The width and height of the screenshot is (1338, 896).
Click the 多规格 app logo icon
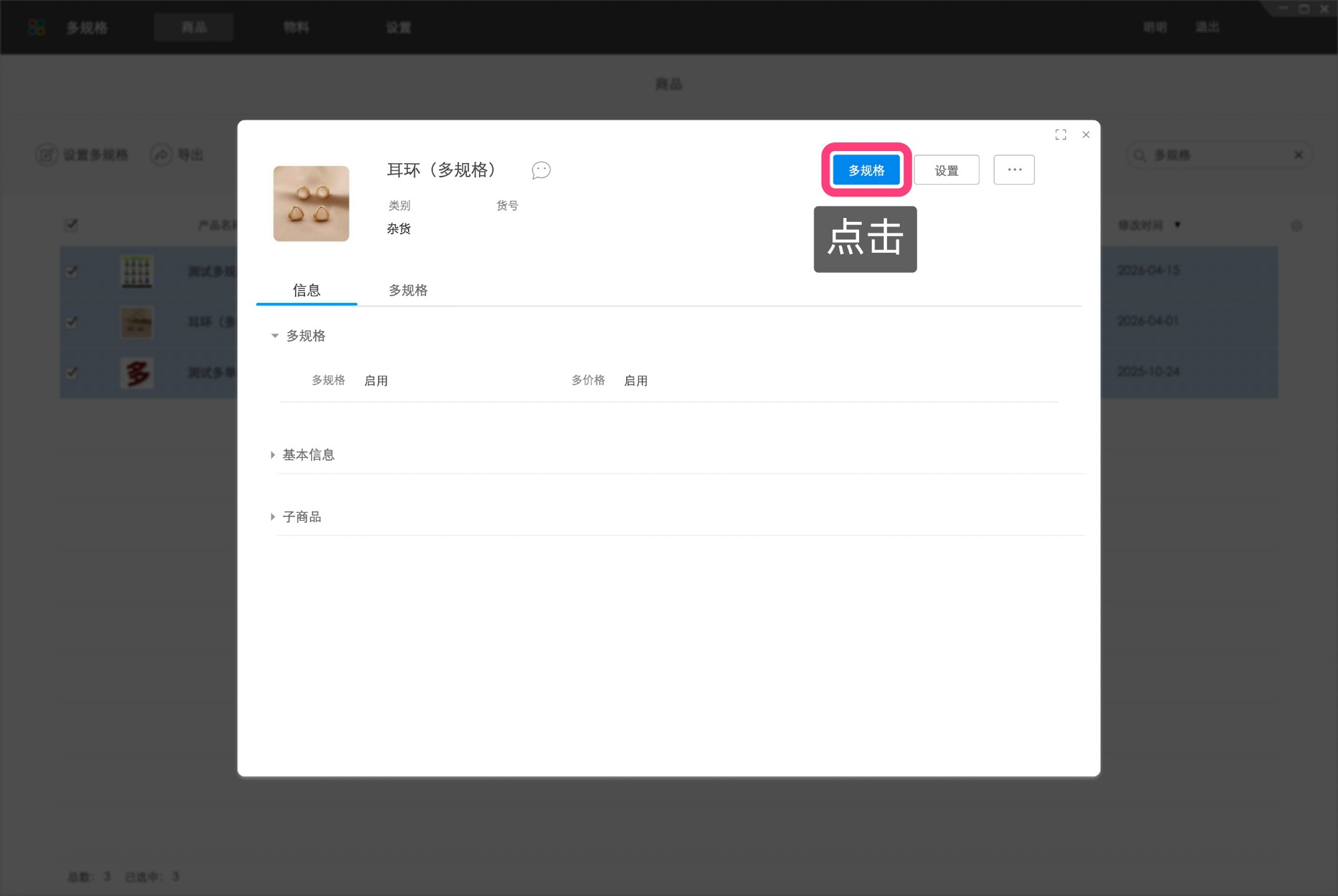(37, 27)
